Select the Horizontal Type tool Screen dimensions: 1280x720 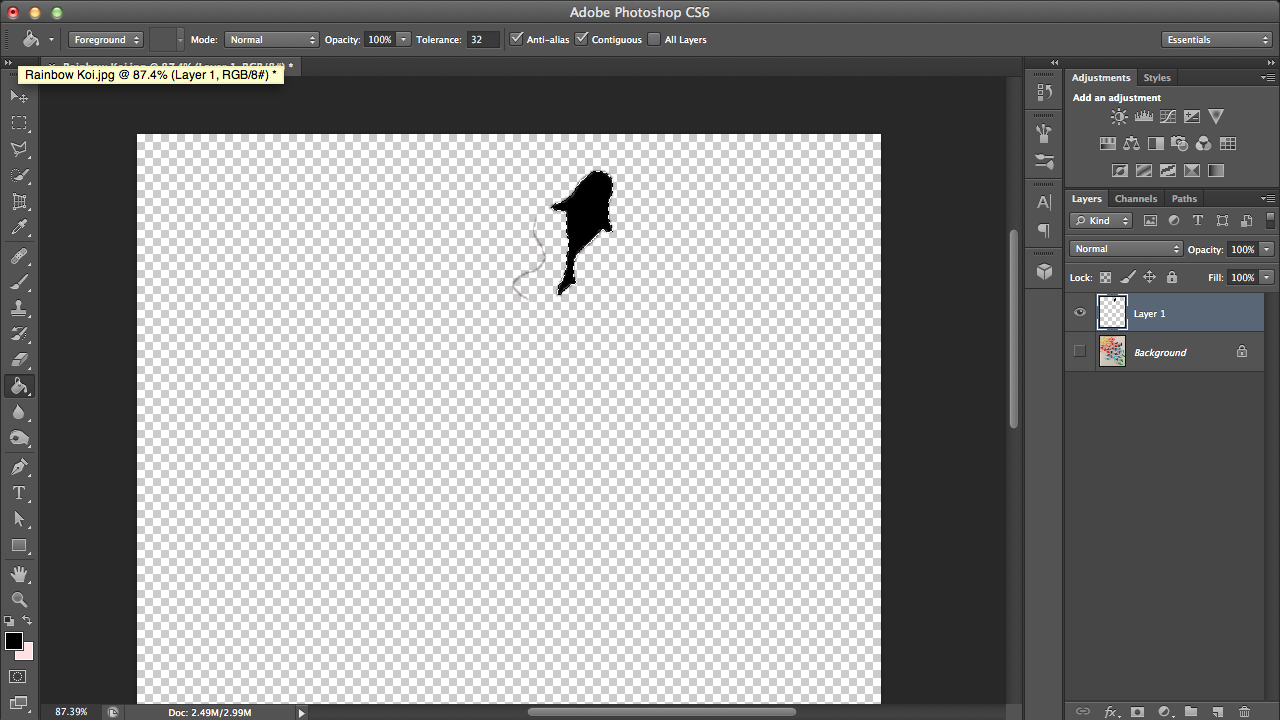tap(18, 493)
